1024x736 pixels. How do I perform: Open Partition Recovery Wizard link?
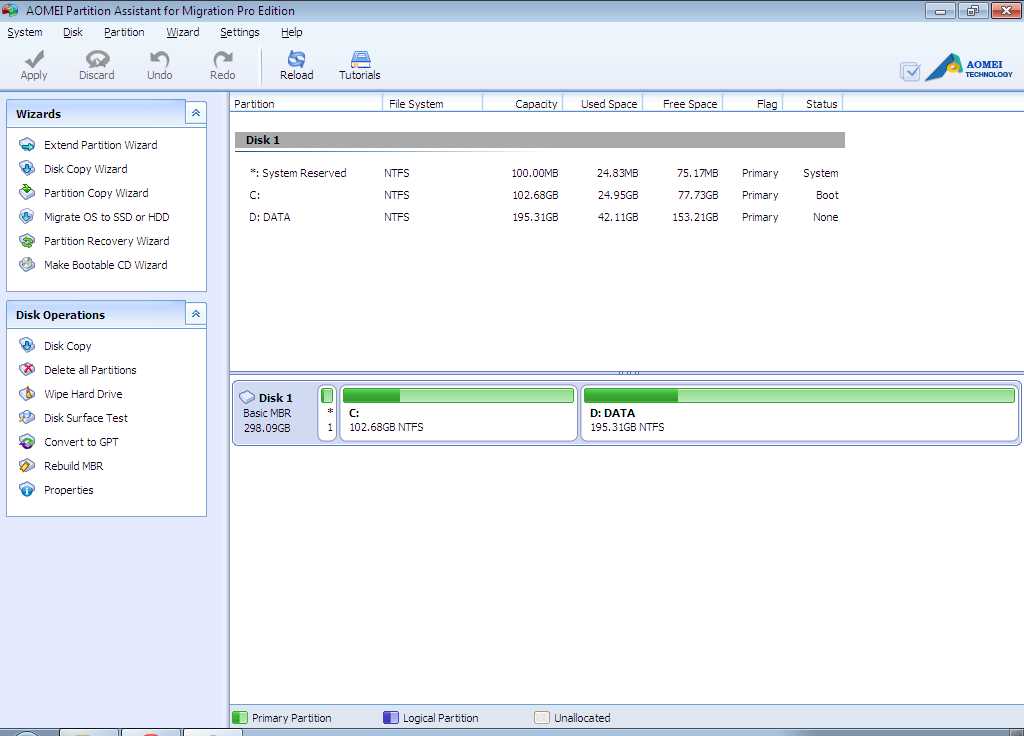click(x=106, y=241)
